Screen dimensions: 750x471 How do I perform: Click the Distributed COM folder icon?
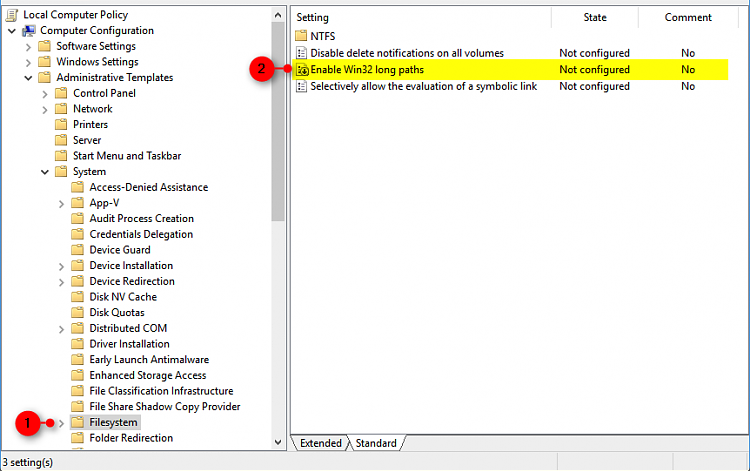pos(77,329)
